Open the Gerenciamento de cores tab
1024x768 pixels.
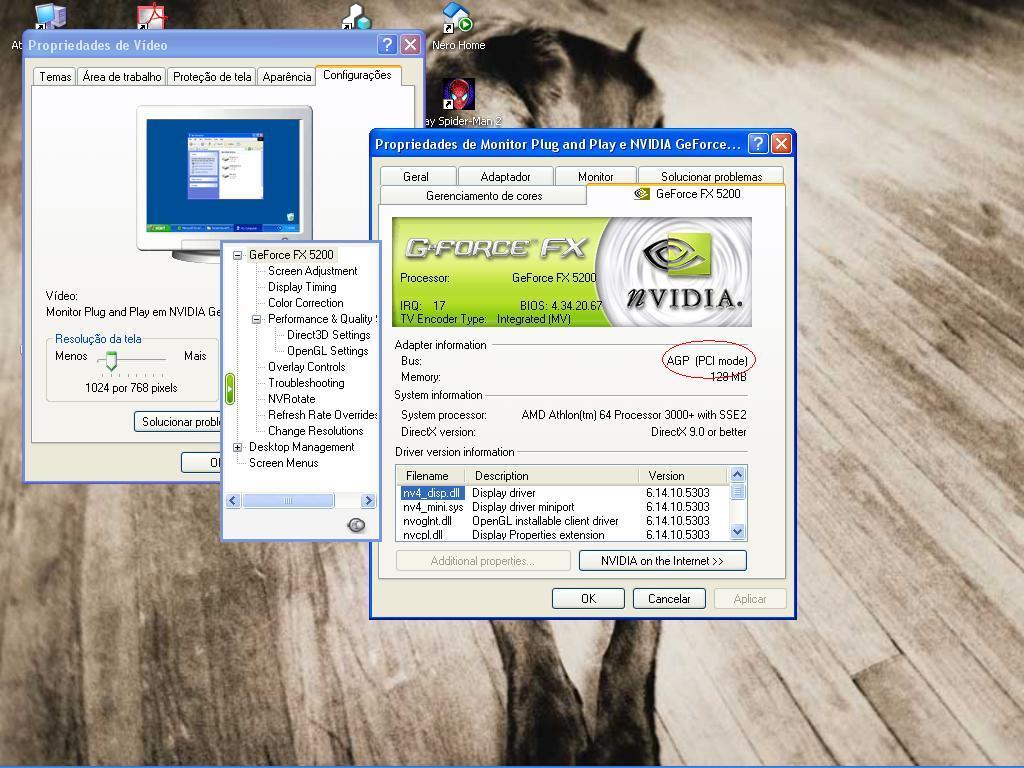tap(484, 195)
